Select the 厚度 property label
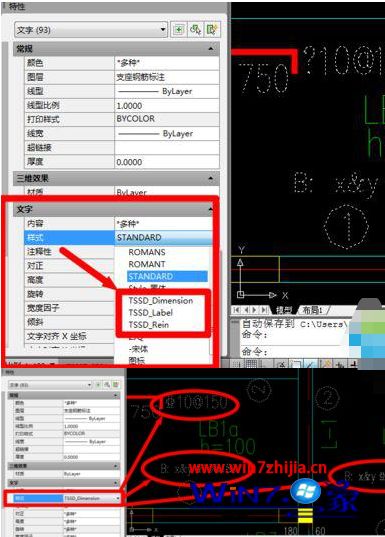 coord(35,162)
